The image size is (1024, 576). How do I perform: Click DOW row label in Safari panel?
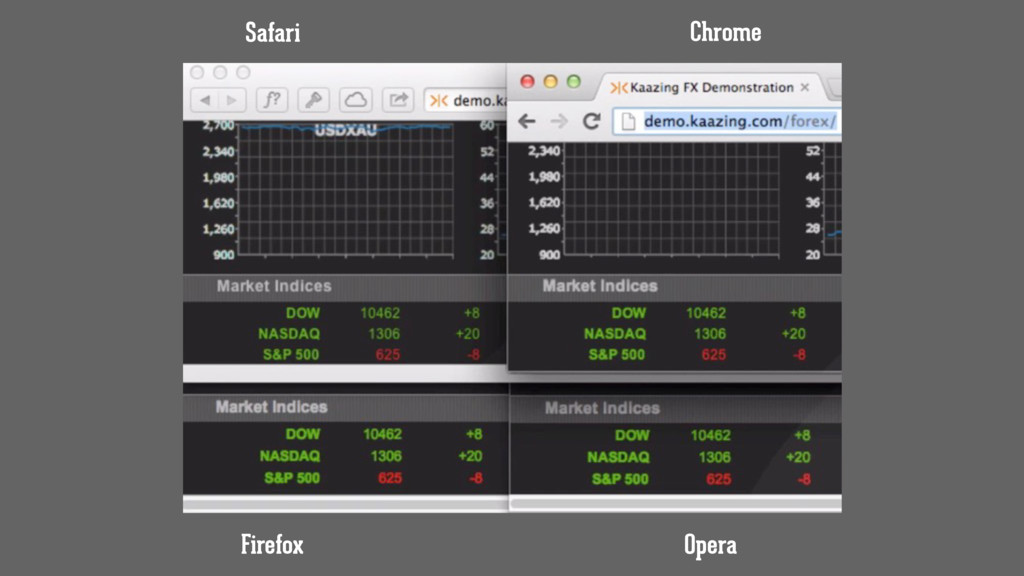pos(303,313)
